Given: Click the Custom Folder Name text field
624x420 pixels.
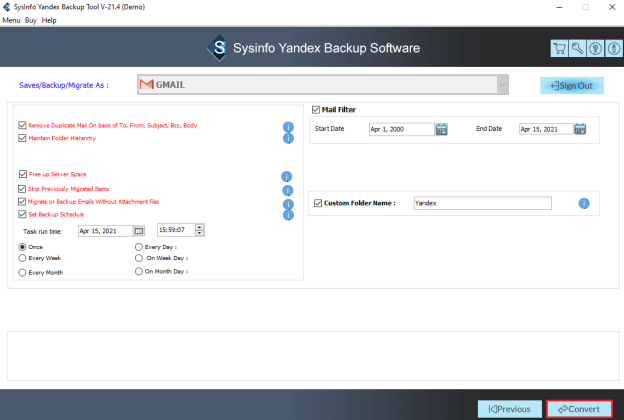Looking at the screenshot, I should pos(482,203).
